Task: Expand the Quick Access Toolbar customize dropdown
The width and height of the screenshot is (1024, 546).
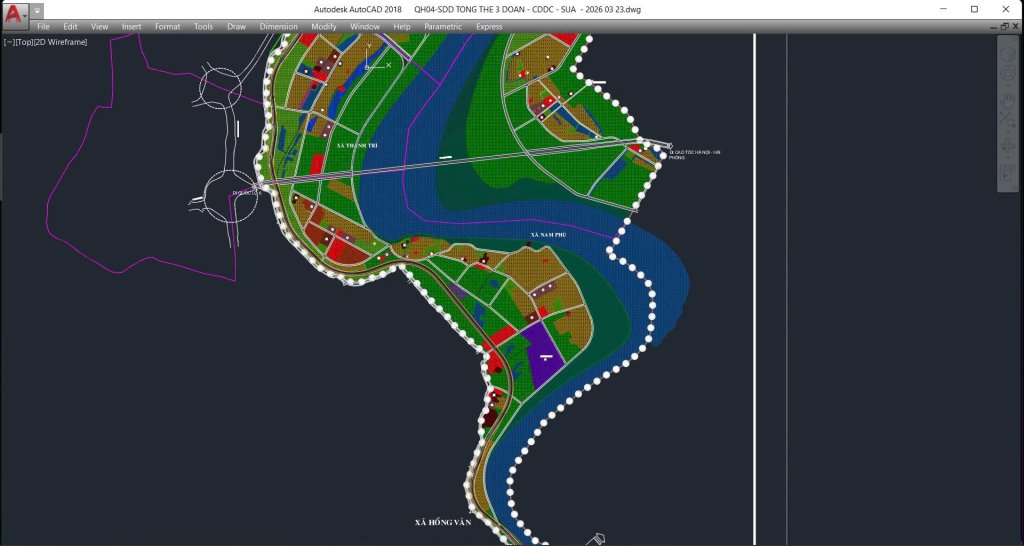Action: (37, 11)
